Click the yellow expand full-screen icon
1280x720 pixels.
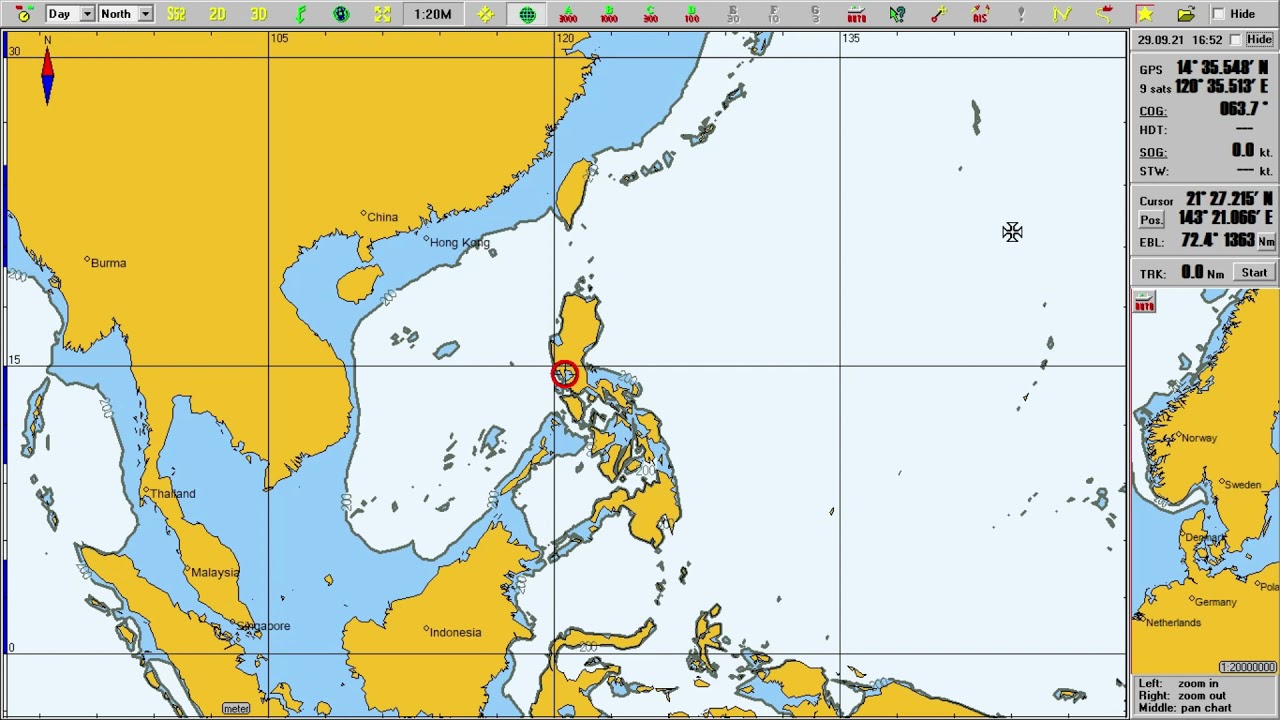coord(382,14)
